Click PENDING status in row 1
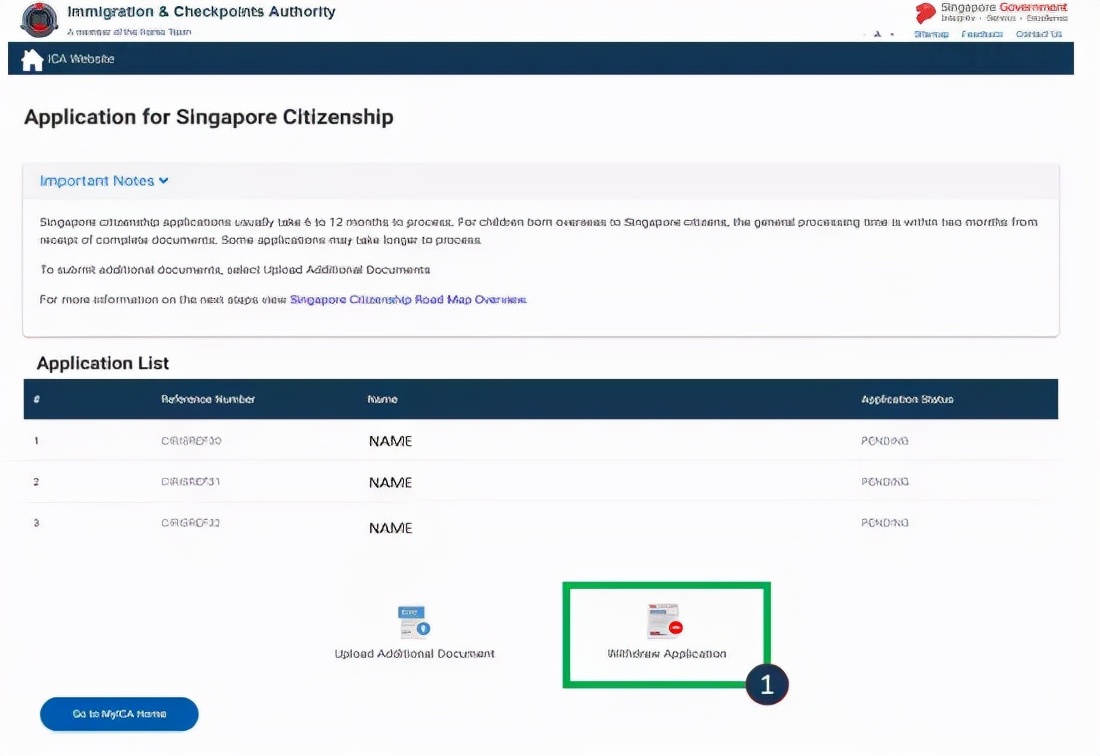 885,441
